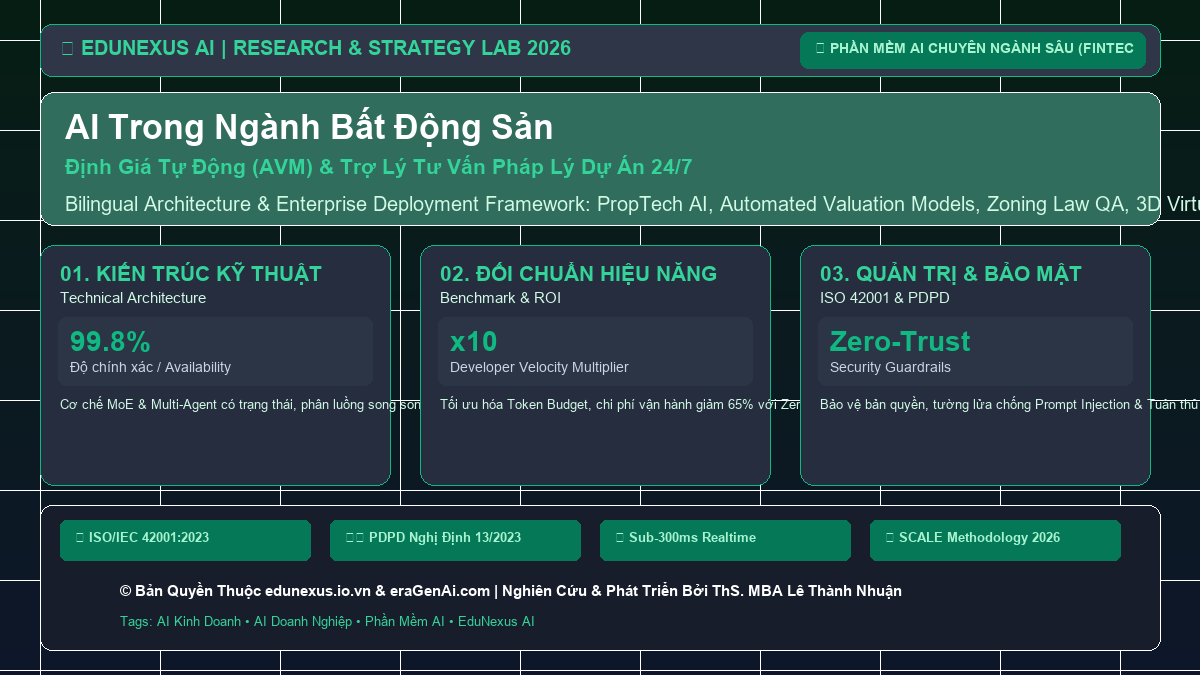Click the Security Guardrails label
This screenshot has width=1200, height=675.
pyautogui.click(x=890, y=367)
